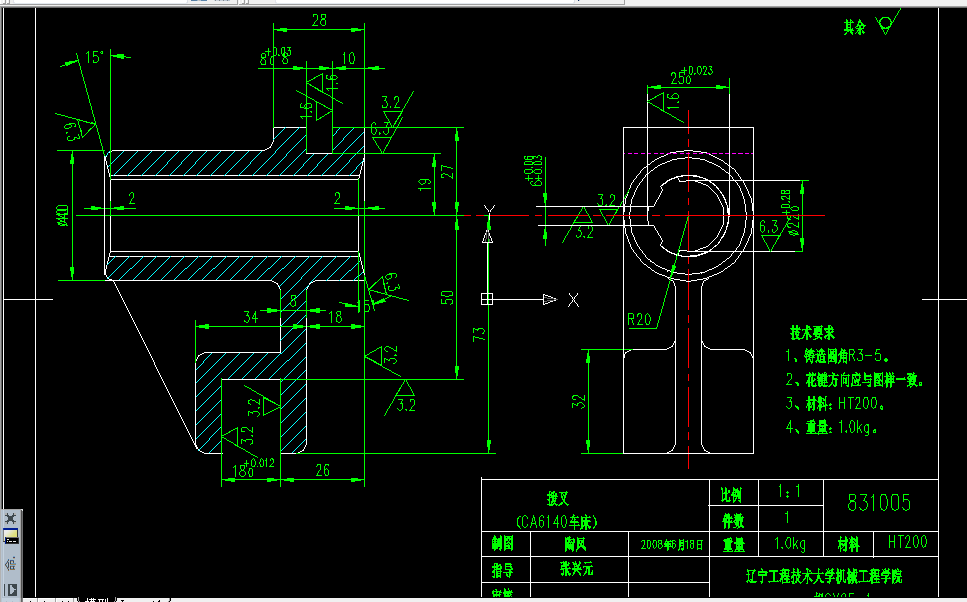The width and height of the screenshot is (967, 602).
Task: Select the 28 dimension at top
Action: (x=319, y=20)
